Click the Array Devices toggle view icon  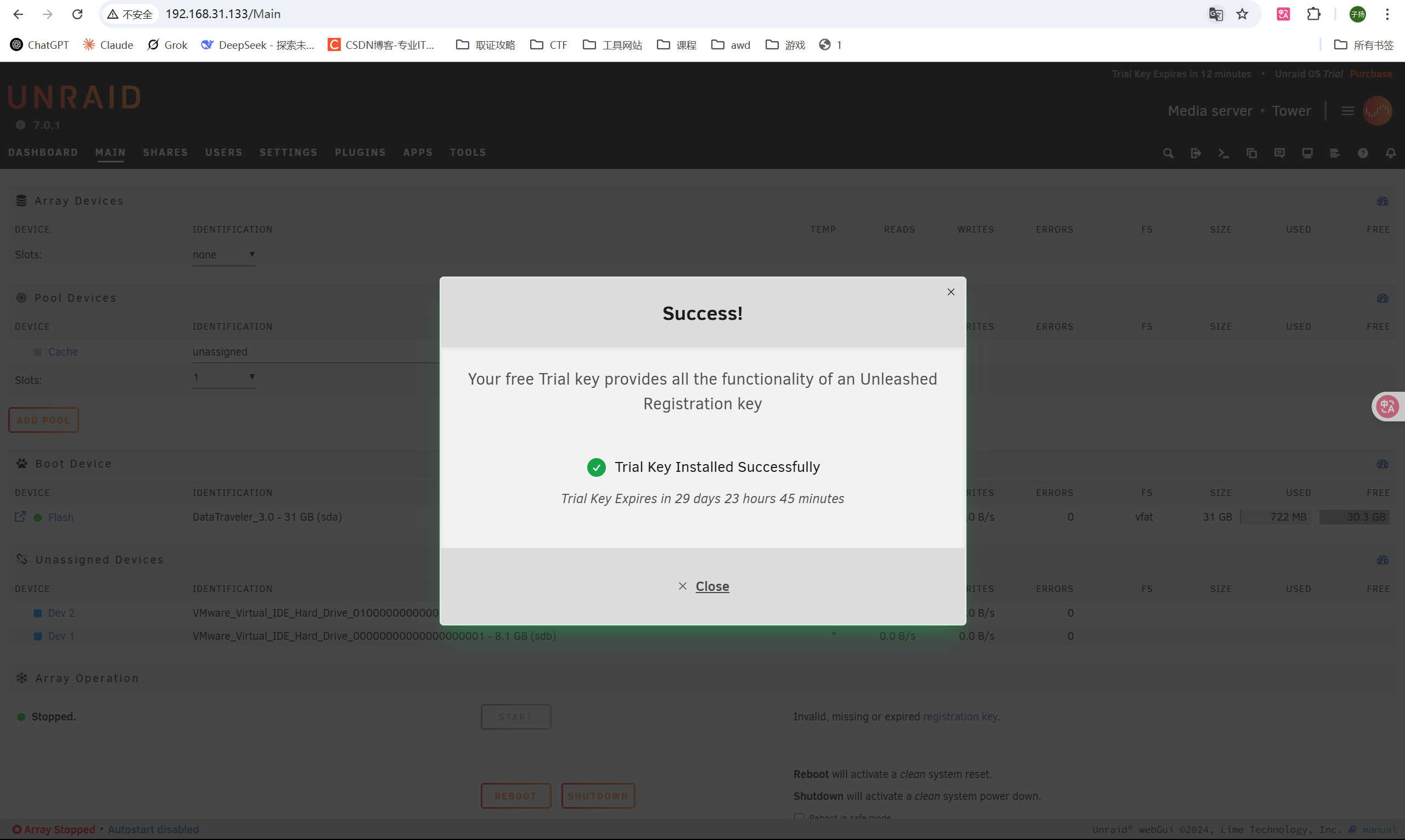1382,201
